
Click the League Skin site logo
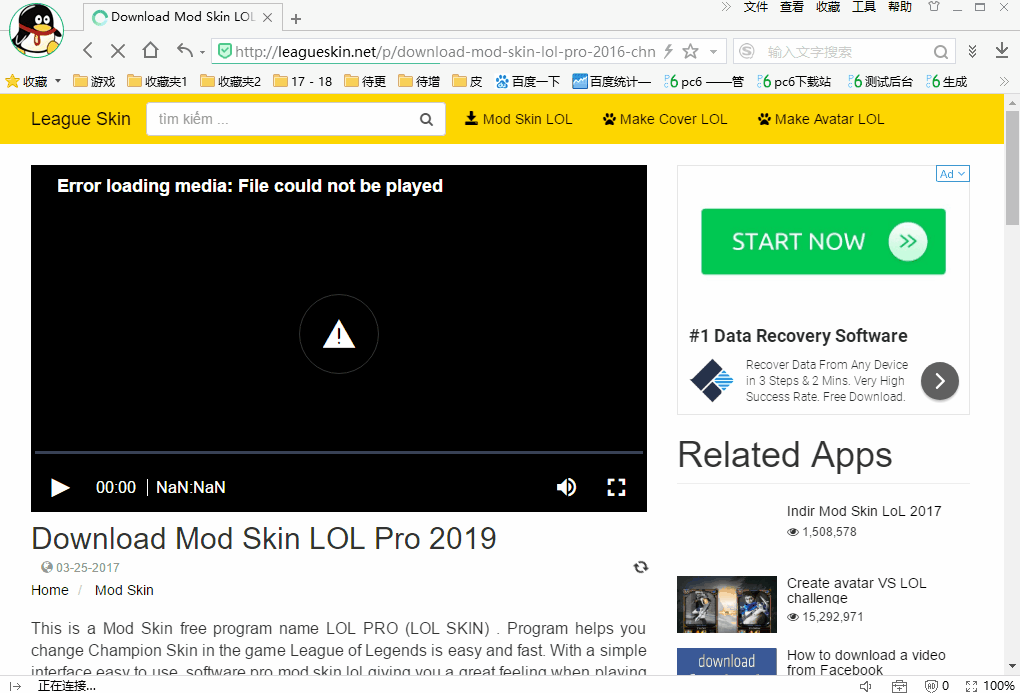click(x=81, y=119)
